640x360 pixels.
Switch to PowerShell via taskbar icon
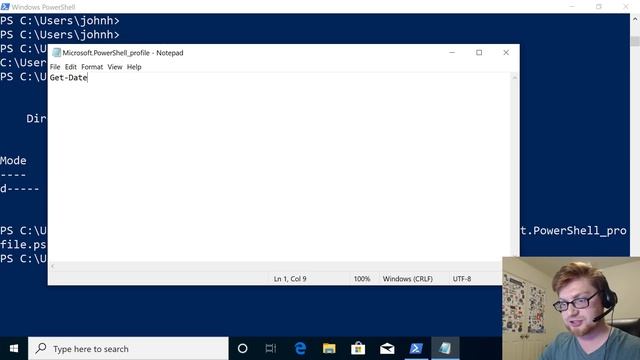pyautogui.click(x=416, y=349)
